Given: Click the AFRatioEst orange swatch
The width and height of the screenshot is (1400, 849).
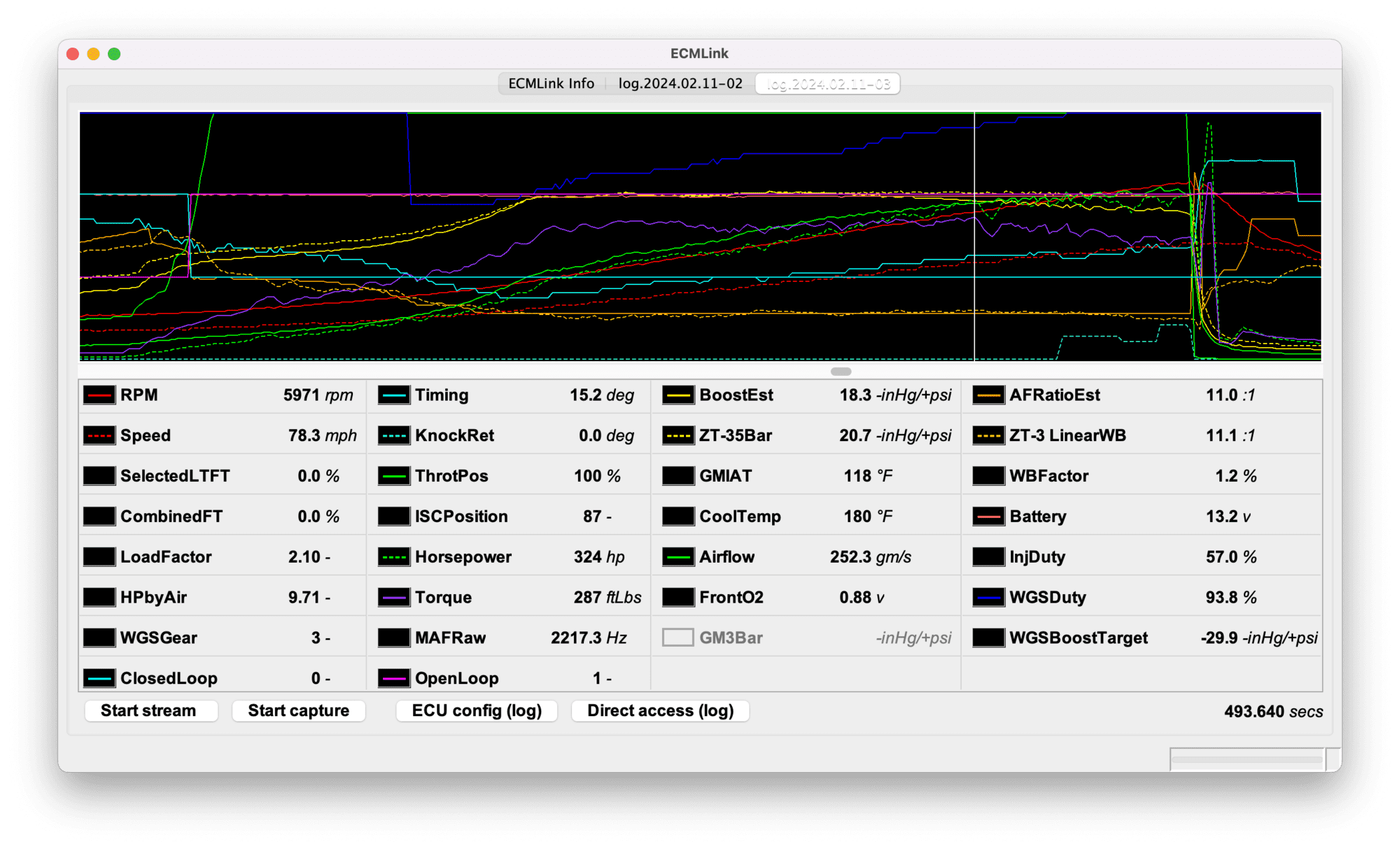Looking at the screenshot, I should [x=989, y=395].
